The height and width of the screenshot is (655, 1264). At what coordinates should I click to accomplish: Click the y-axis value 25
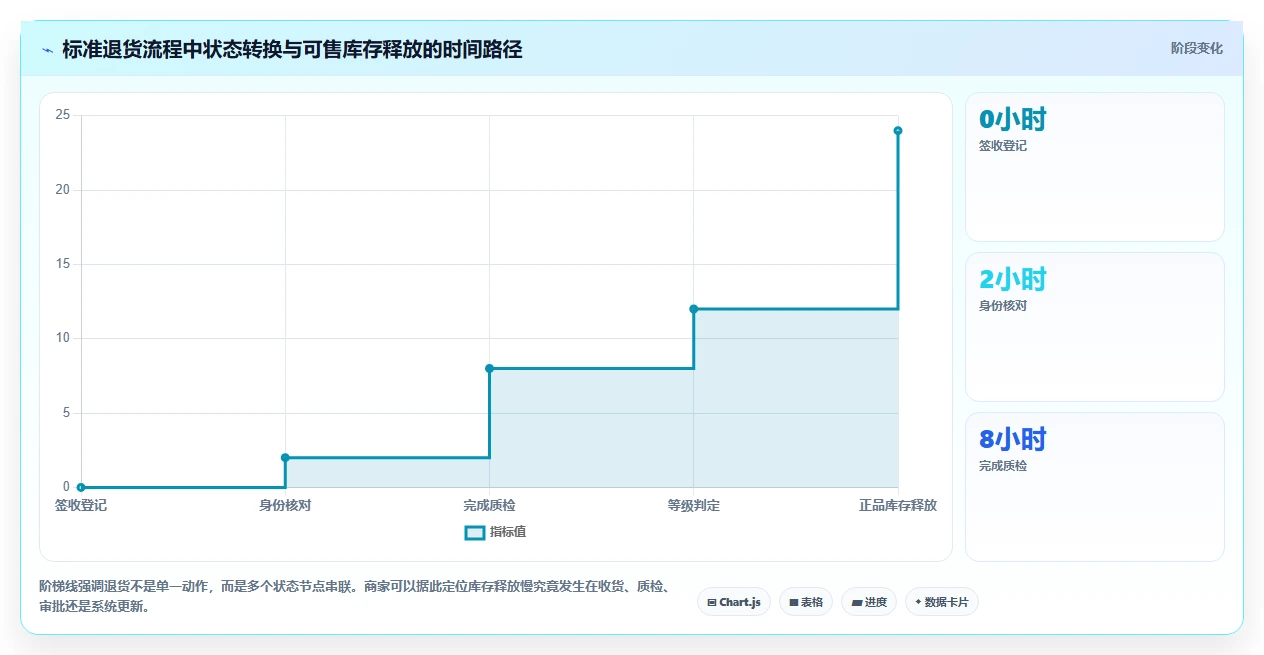point(63,115)
